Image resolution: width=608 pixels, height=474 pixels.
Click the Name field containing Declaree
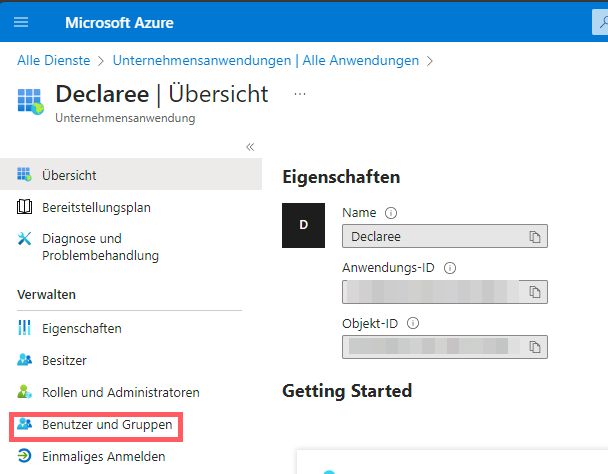coord(445,236)
